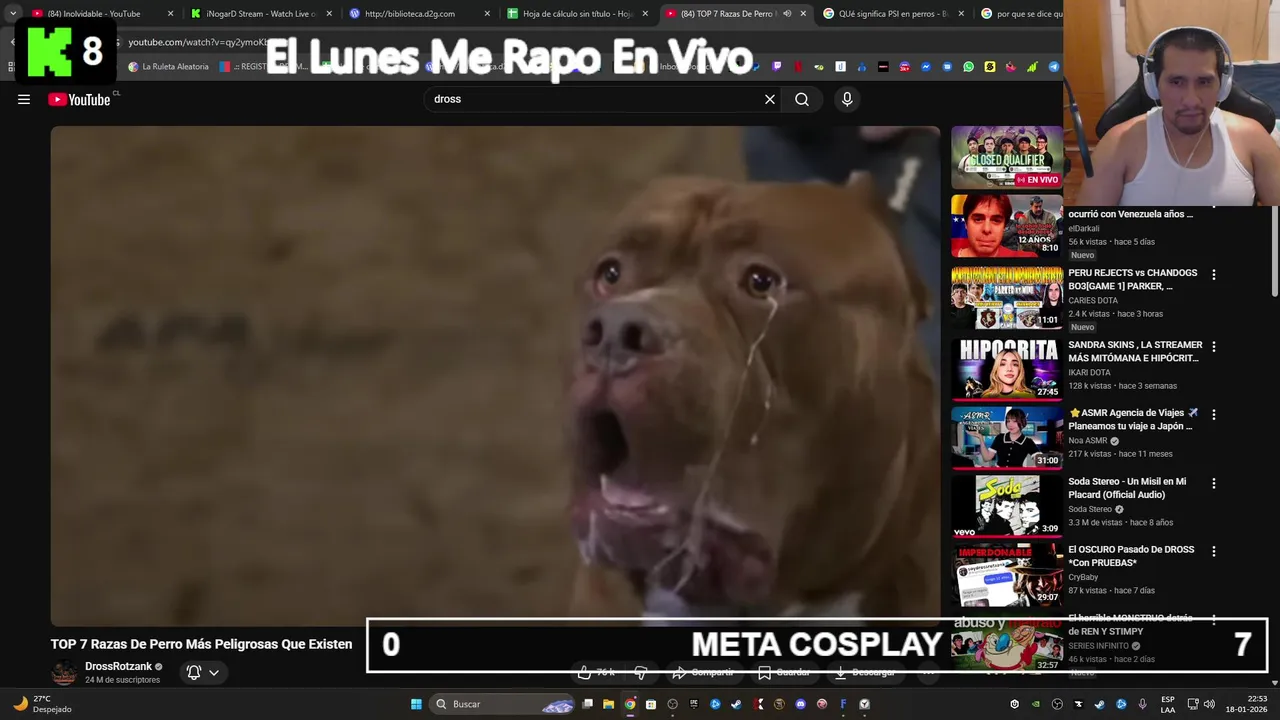
Task: Dislike the video with thumbs down
Action: [x=642, y=672]
